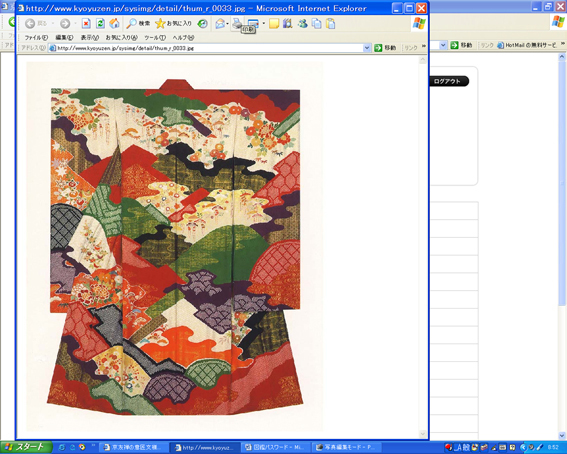567x454 pixels.
Task: Click third colorful quick launch icon
Action: [x=82, y=447]
